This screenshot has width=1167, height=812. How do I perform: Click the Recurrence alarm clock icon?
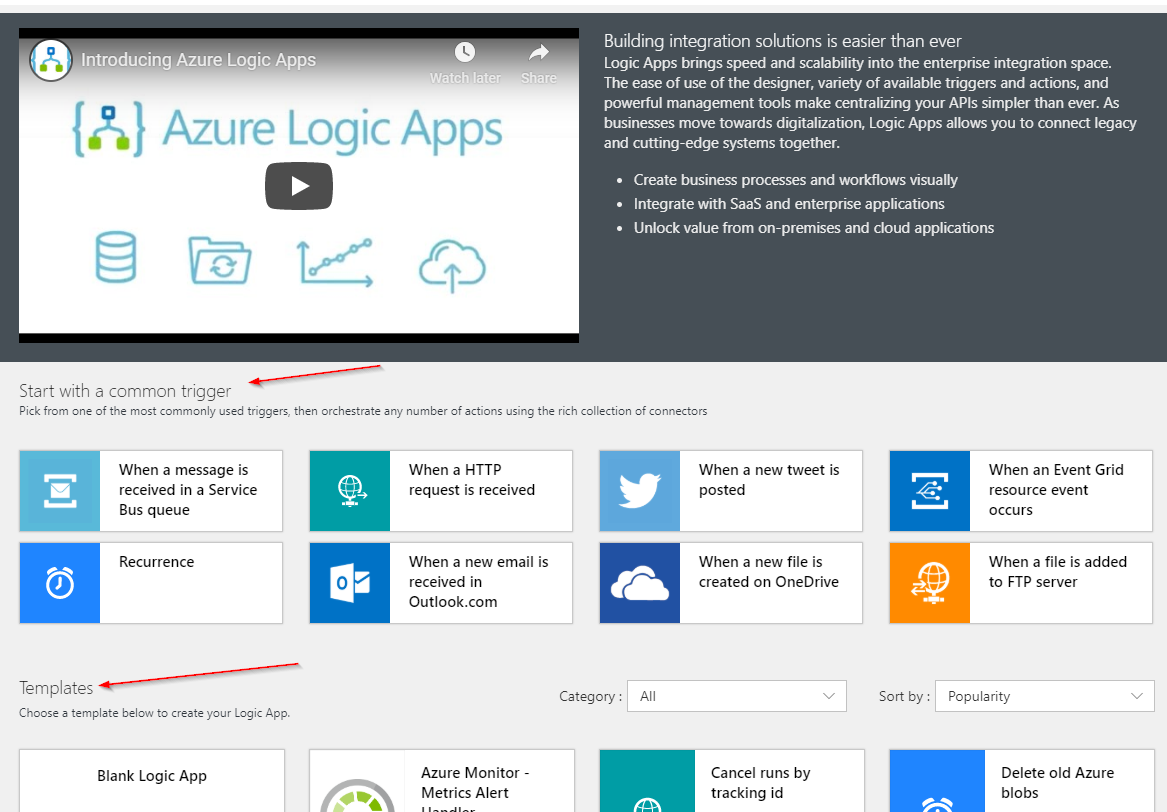[59, 582]
